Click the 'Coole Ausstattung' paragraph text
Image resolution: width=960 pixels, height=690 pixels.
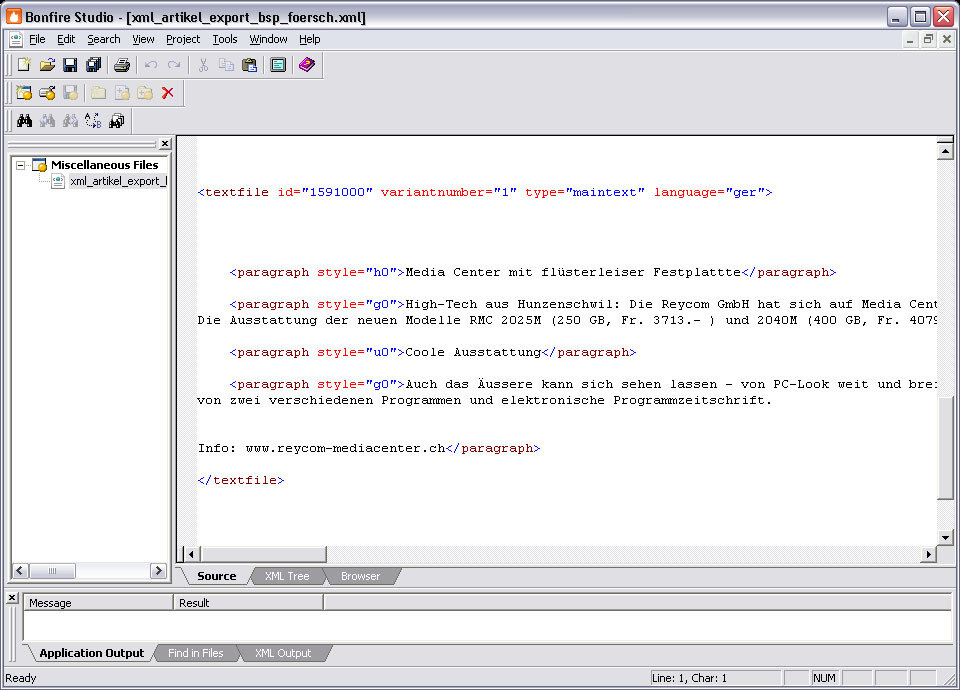(x=473, y=353)
